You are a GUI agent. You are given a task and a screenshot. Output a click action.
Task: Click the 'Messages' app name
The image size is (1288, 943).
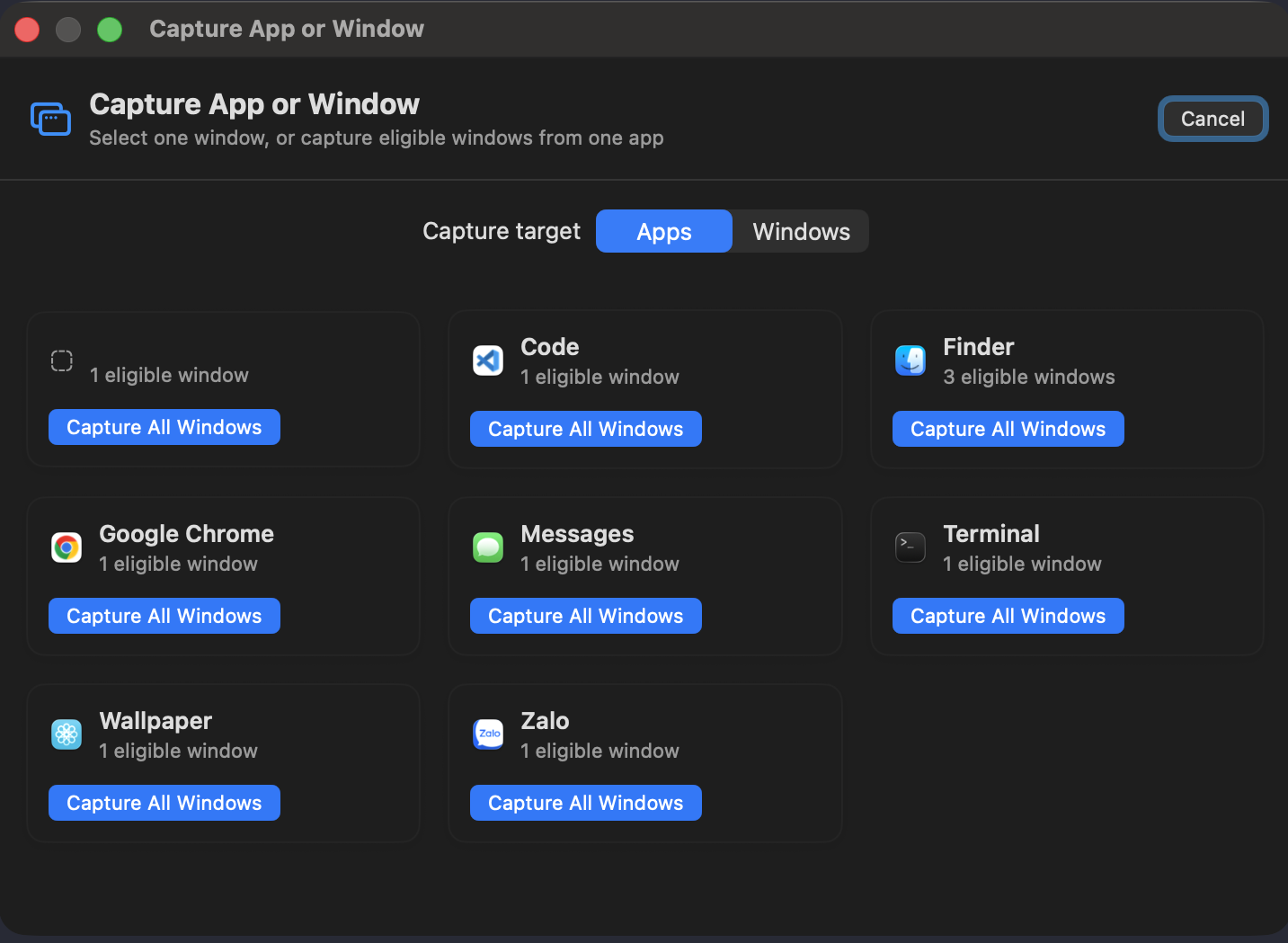click(578, 534)
